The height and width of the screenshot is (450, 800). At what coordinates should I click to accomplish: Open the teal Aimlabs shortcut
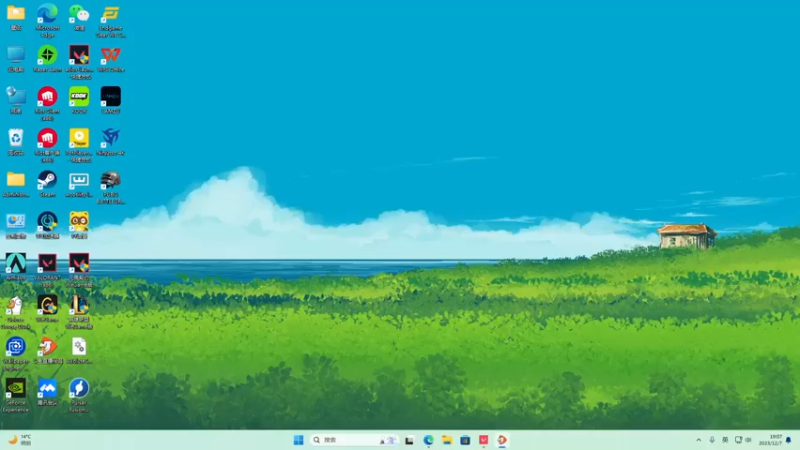tap(16, 267)
